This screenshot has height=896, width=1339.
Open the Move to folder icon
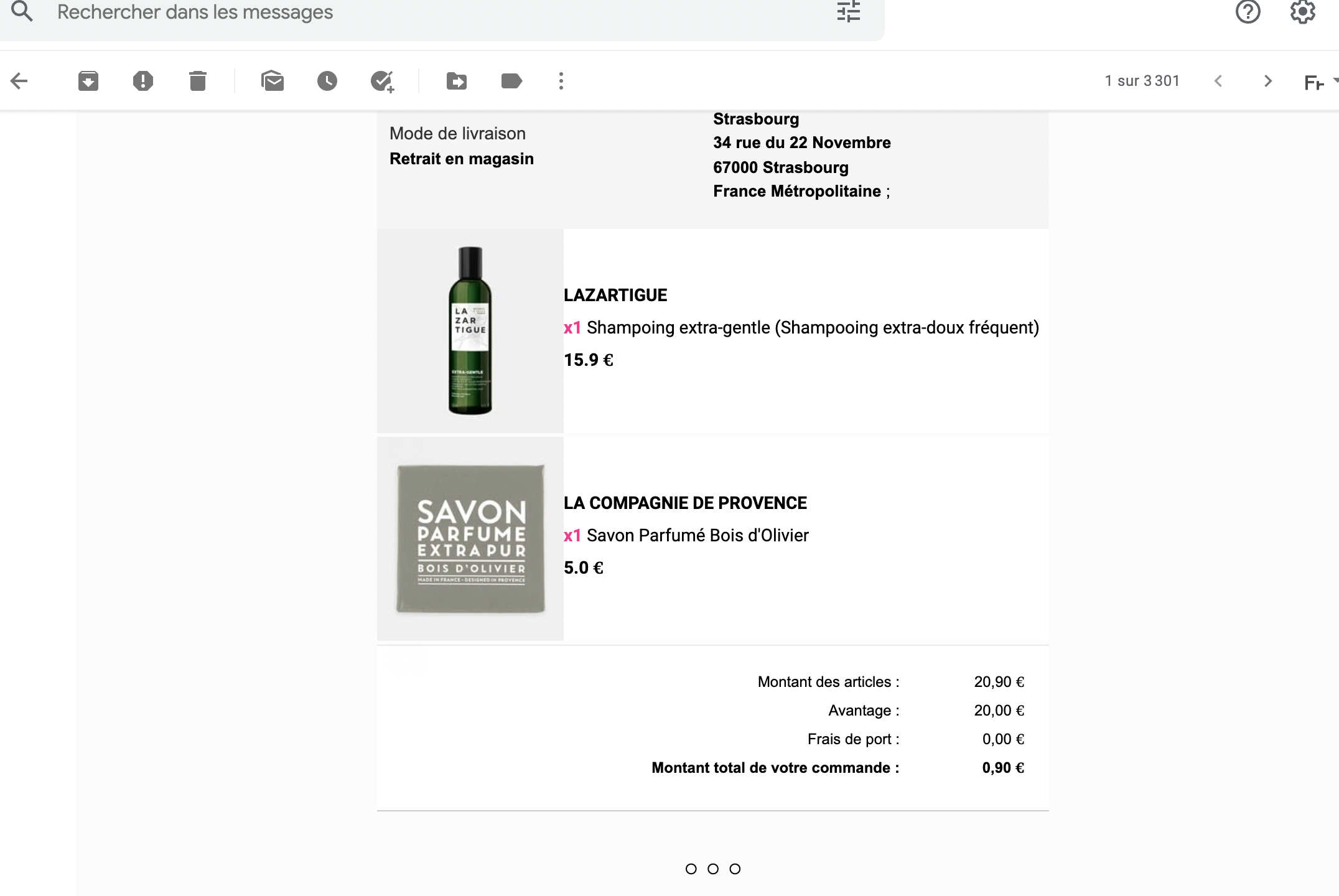click(x=457, y=81)
